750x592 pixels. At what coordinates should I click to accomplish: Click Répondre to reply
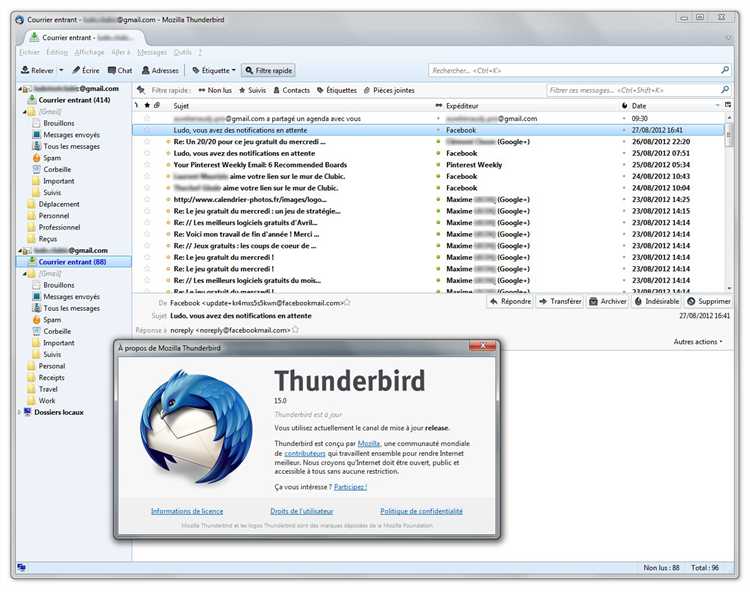510,301
